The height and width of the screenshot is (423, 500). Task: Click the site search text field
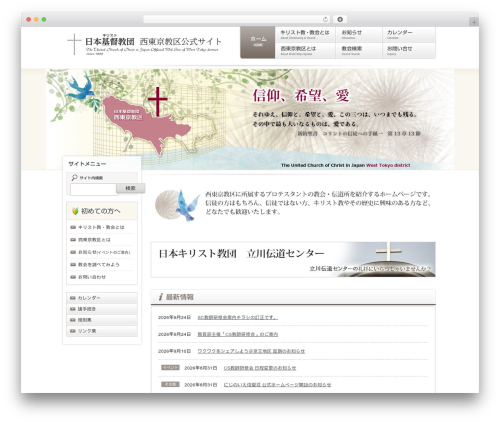click(93, 189)
